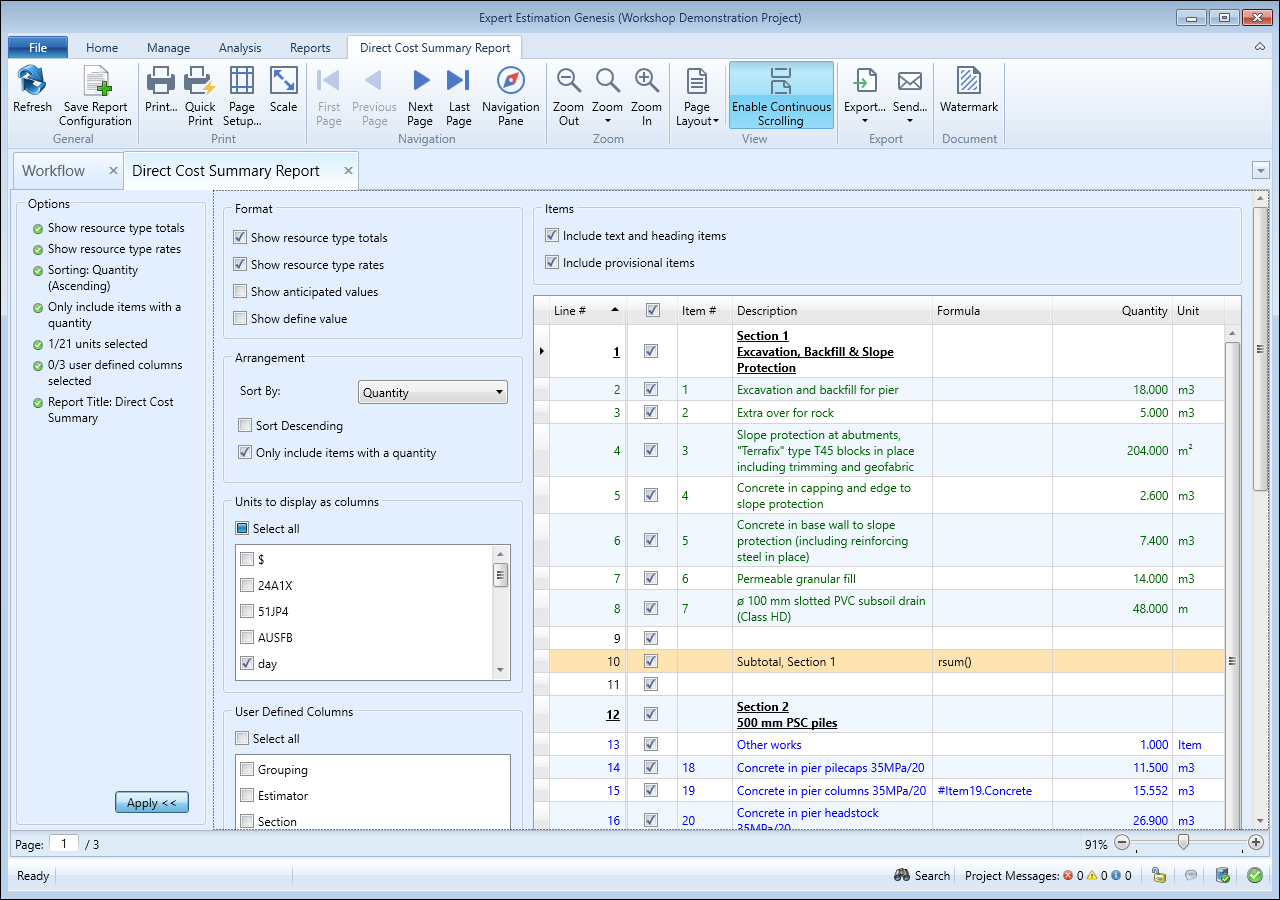Click the zoom slider handle
This screenshot has height=900, width=1280.
coord(1183,843)
